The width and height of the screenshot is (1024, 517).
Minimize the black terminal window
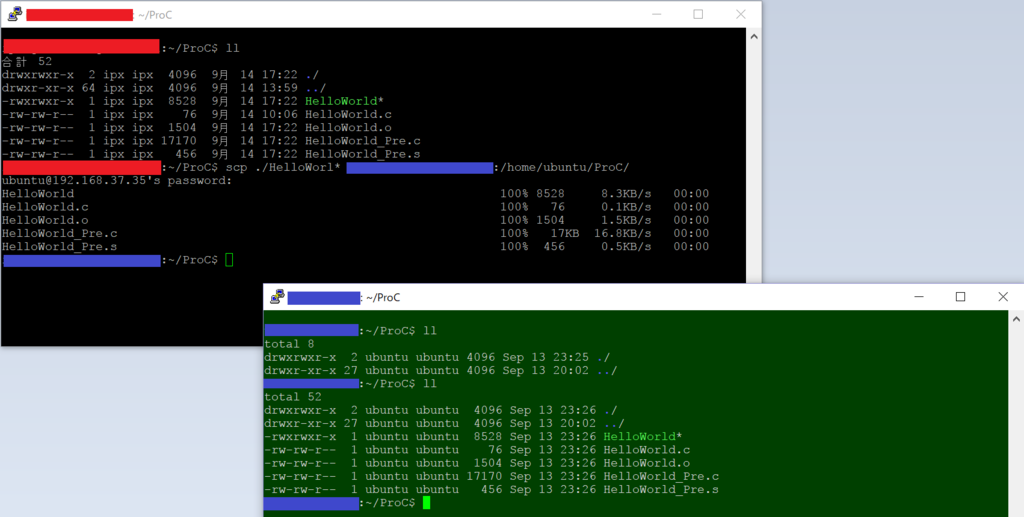click(655, 14)
